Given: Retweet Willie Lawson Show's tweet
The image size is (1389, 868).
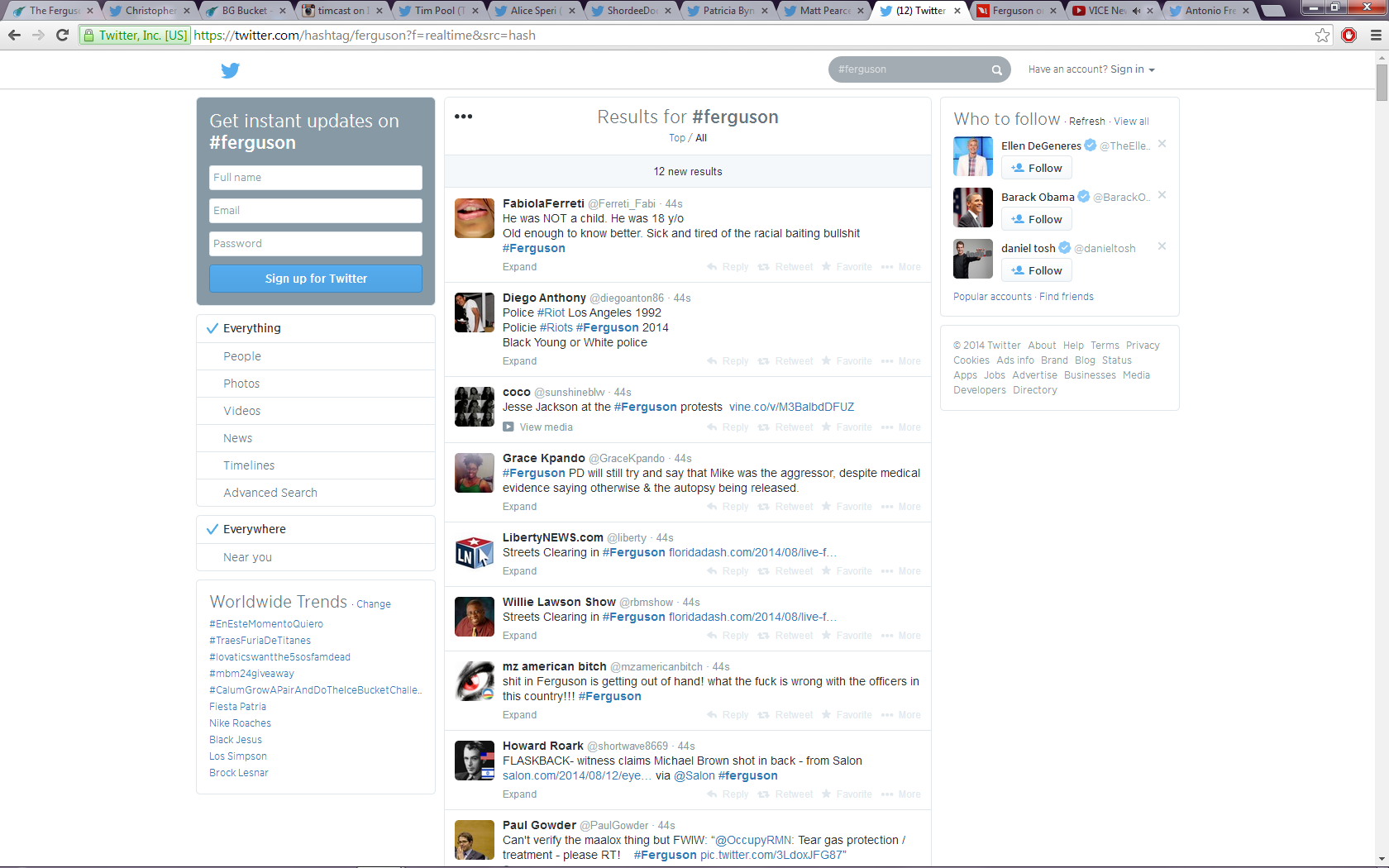Looking at the screenshot, I should (x=785, y=636).
